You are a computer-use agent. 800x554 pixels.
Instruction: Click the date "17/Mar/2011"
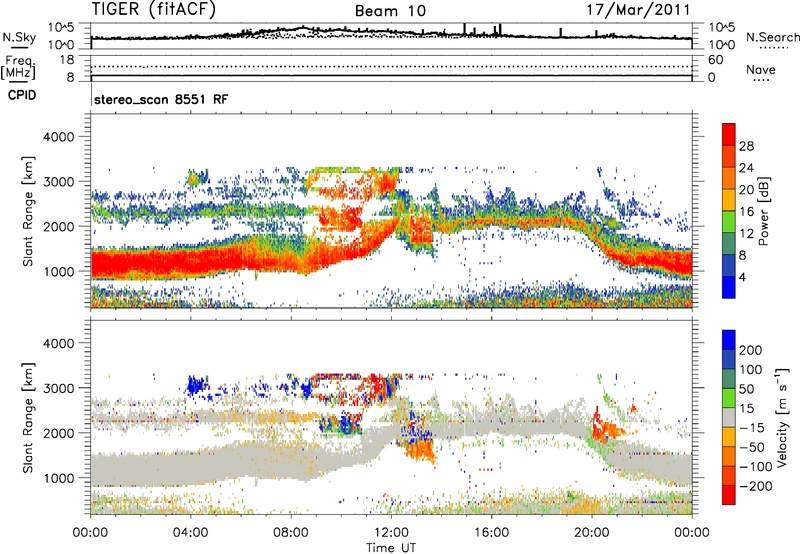pos(638,9)
